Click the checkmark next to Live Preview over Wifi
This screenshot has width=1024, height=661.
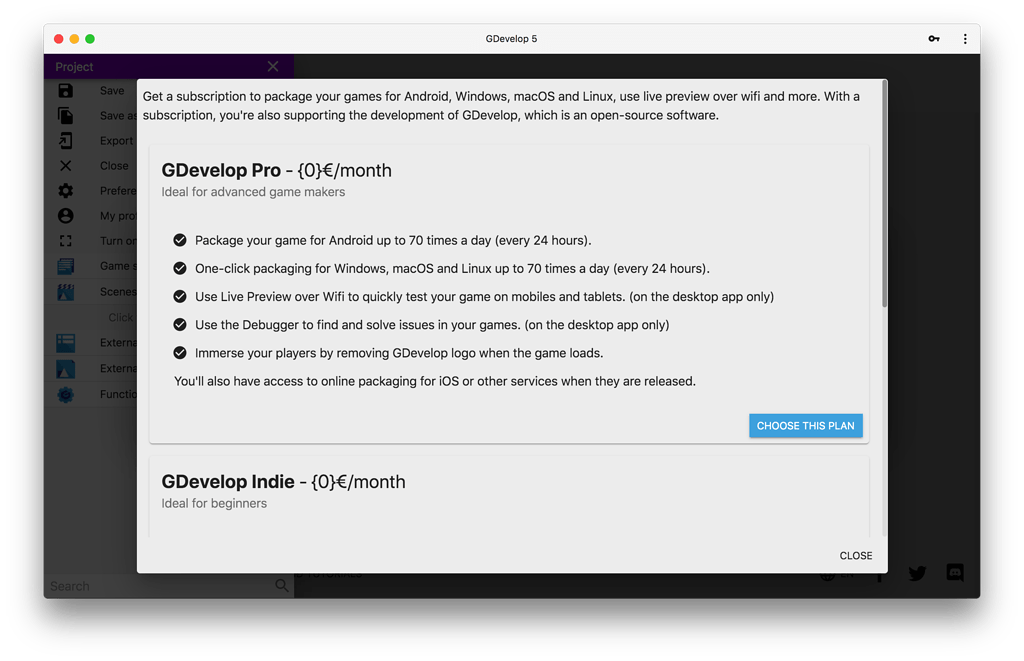tap(180, 296)
